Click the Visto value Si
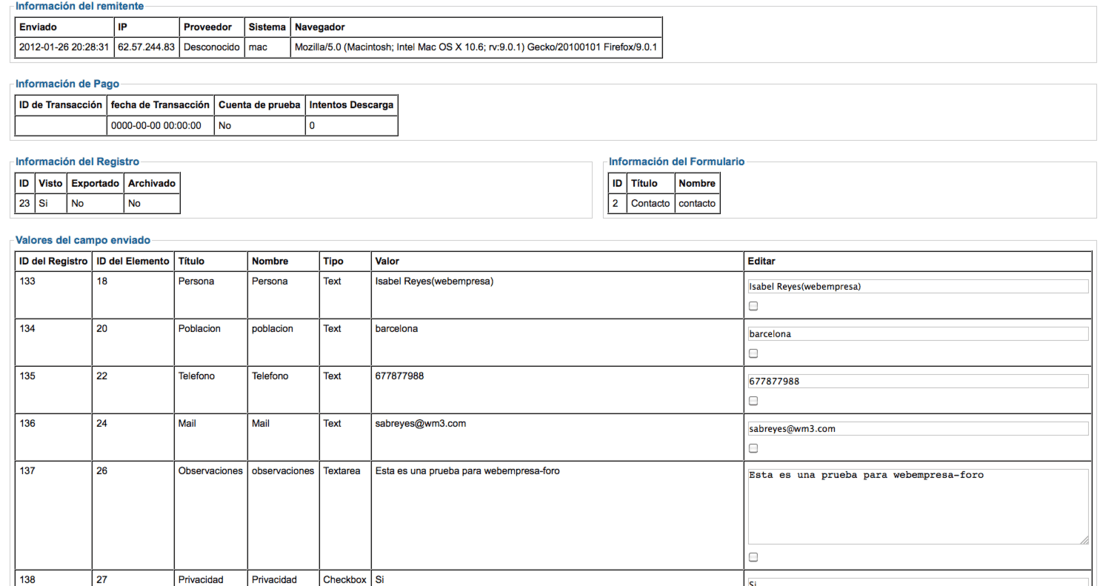Image resolution: width=1100 pixels, height=586 pixels. click(x=43, y=204)
